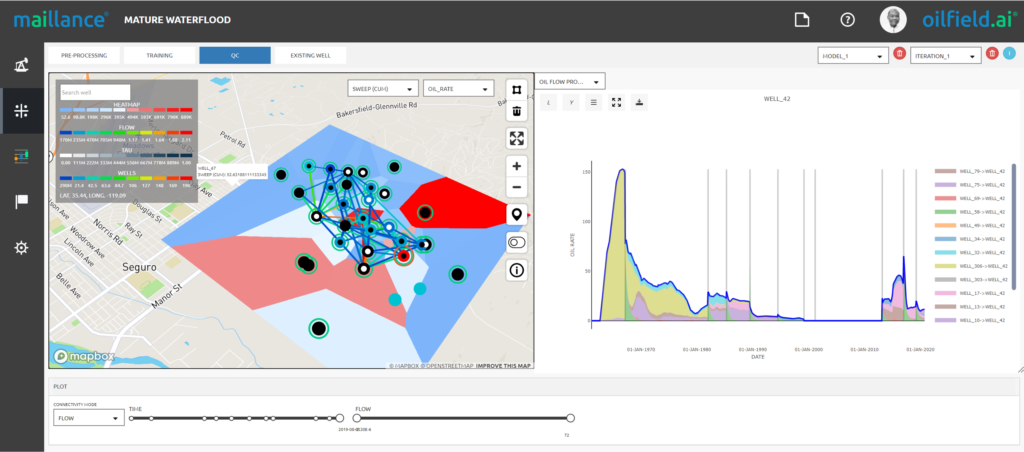Screen dimensions: 1024x452
Task: Switch to the TRAINING tab
Action: (x=159, y=56)
